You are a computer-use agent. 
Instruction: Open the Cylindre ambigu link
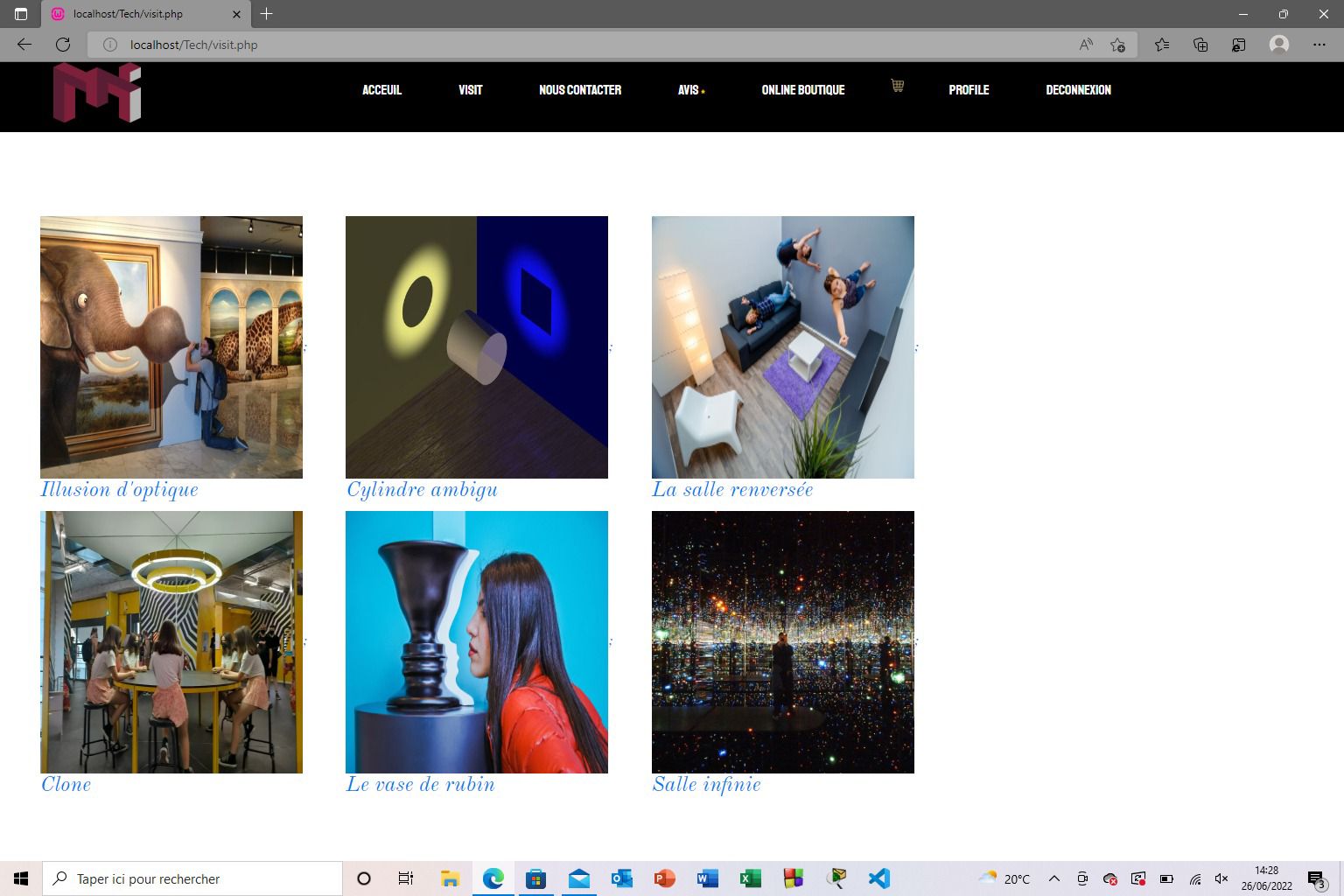click(x=422, y=490)
